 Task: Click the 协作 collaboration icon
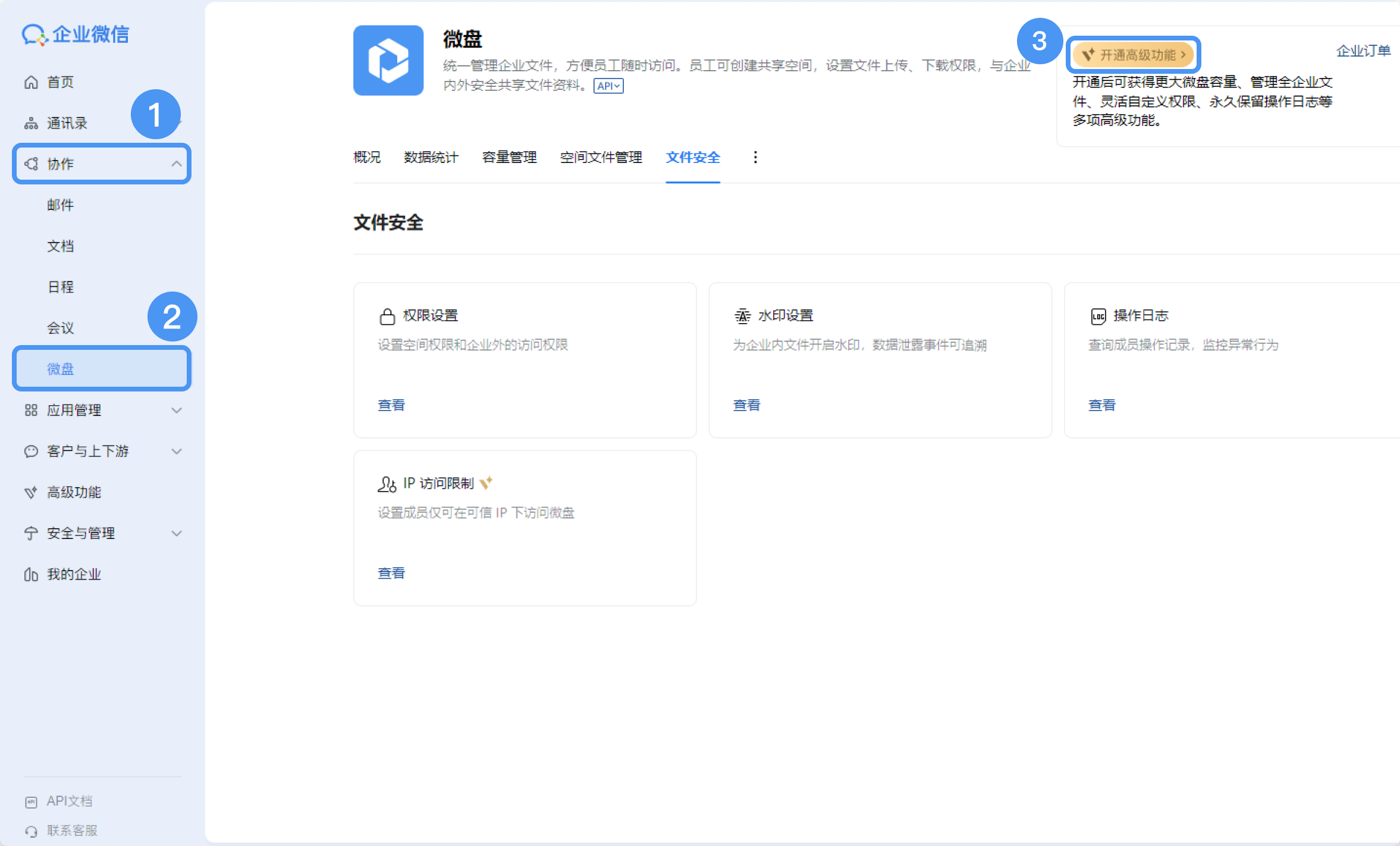(31, 164)
